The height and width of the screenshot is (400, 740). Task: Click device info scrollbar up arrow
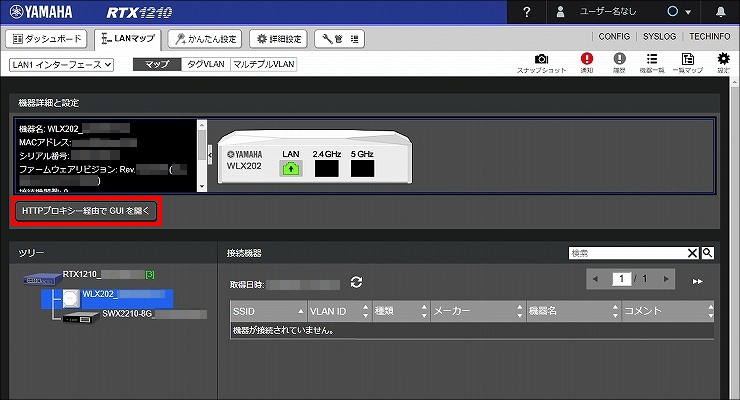[x=202, y=125]
